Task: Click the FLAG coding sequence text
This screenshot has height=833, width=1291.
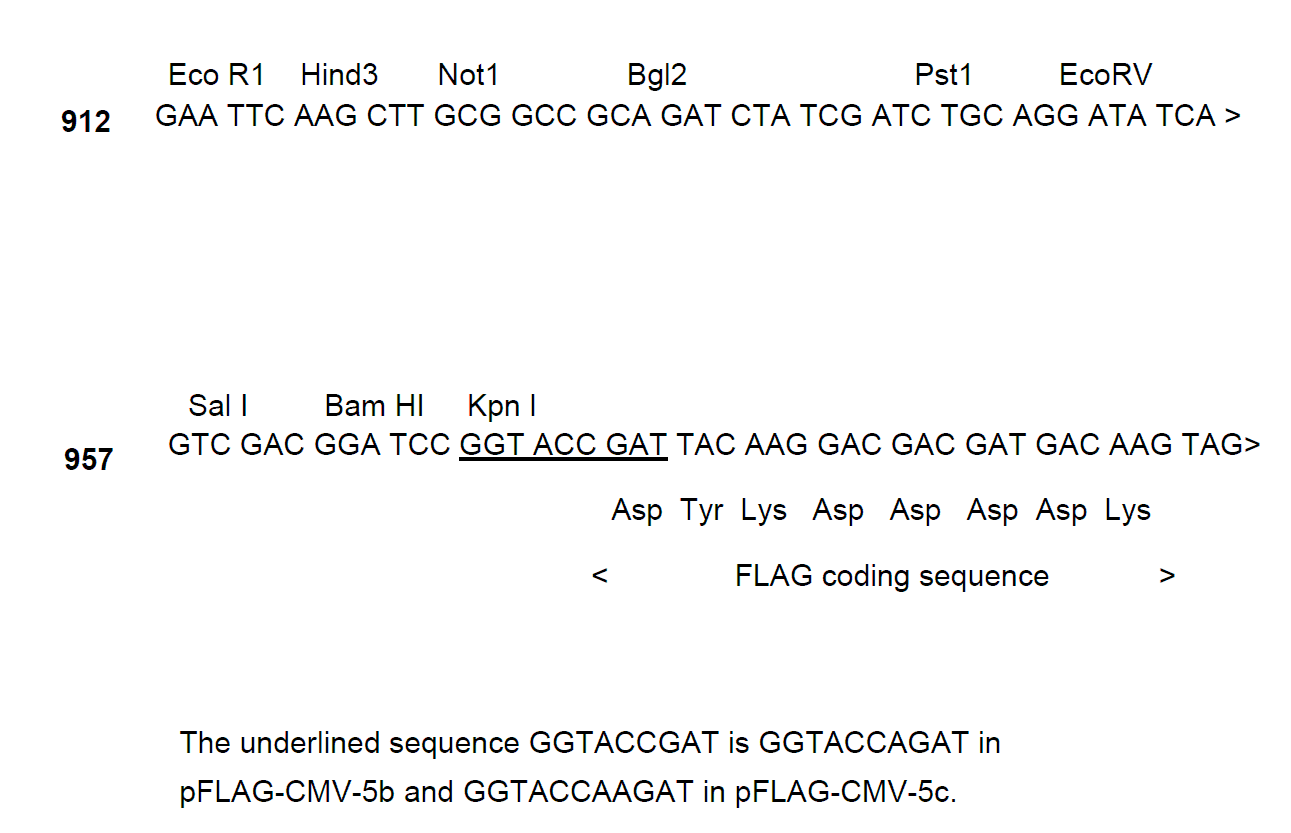Action: [891, 577]
